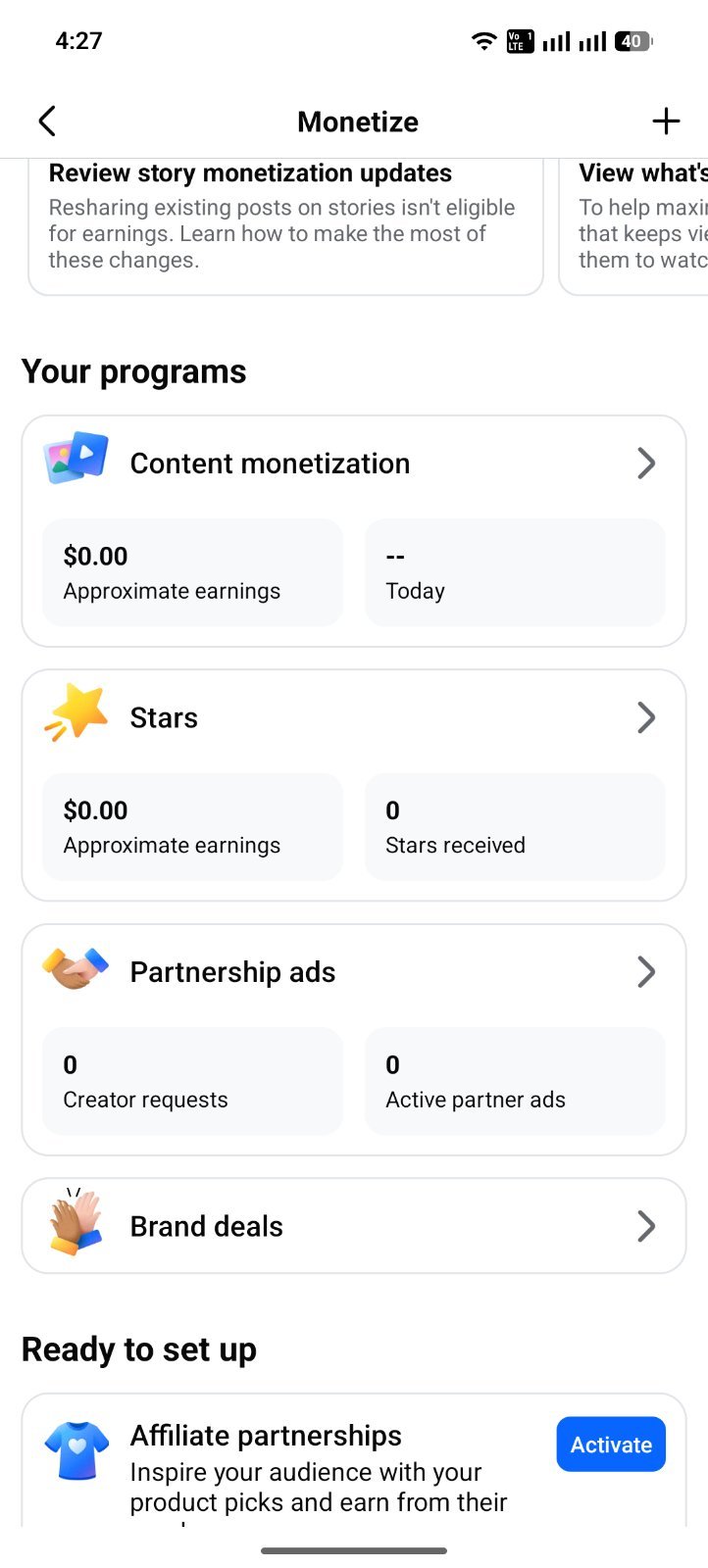The width and height of the screenshot is (708, 1568).
Task: Expand Stars program via chevron
Action: tap(646, 717)
